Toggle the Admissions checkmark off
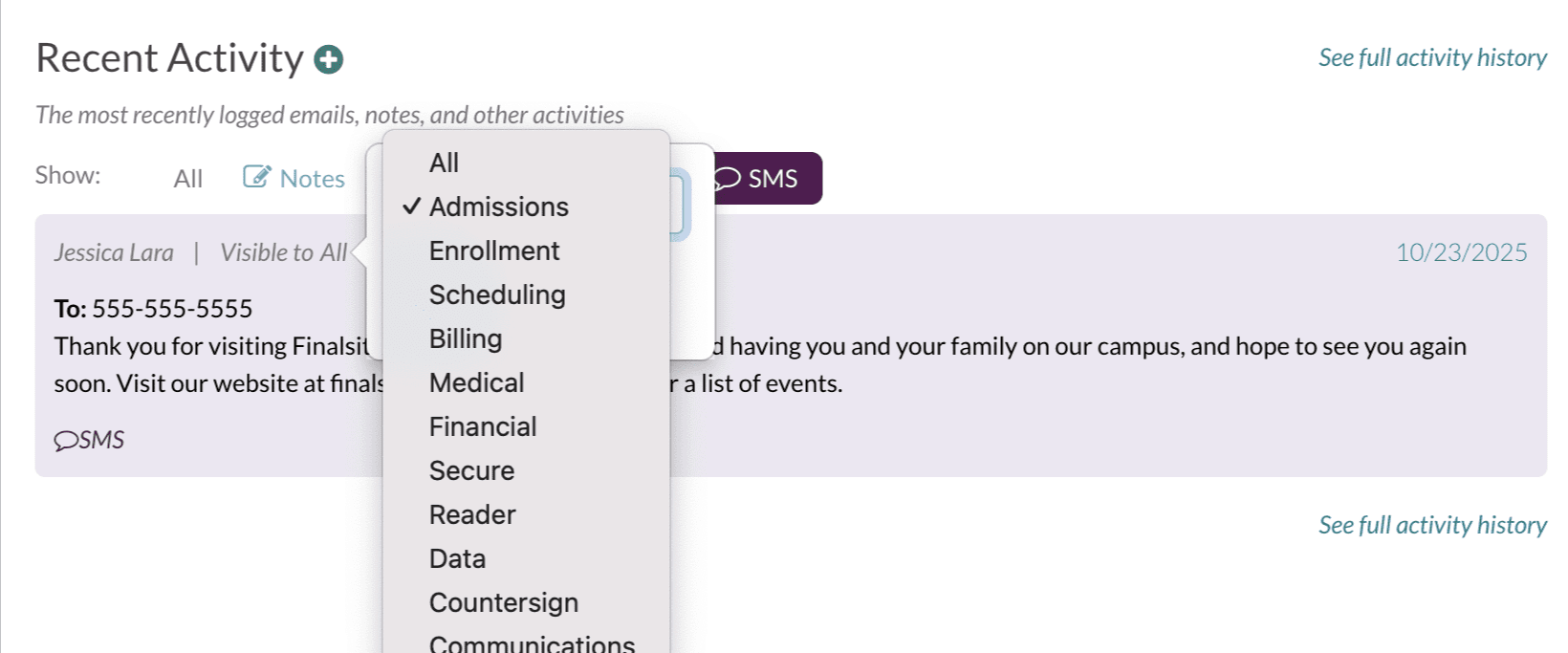Screen dimensions: 1568x653 (x=411, y=205)
